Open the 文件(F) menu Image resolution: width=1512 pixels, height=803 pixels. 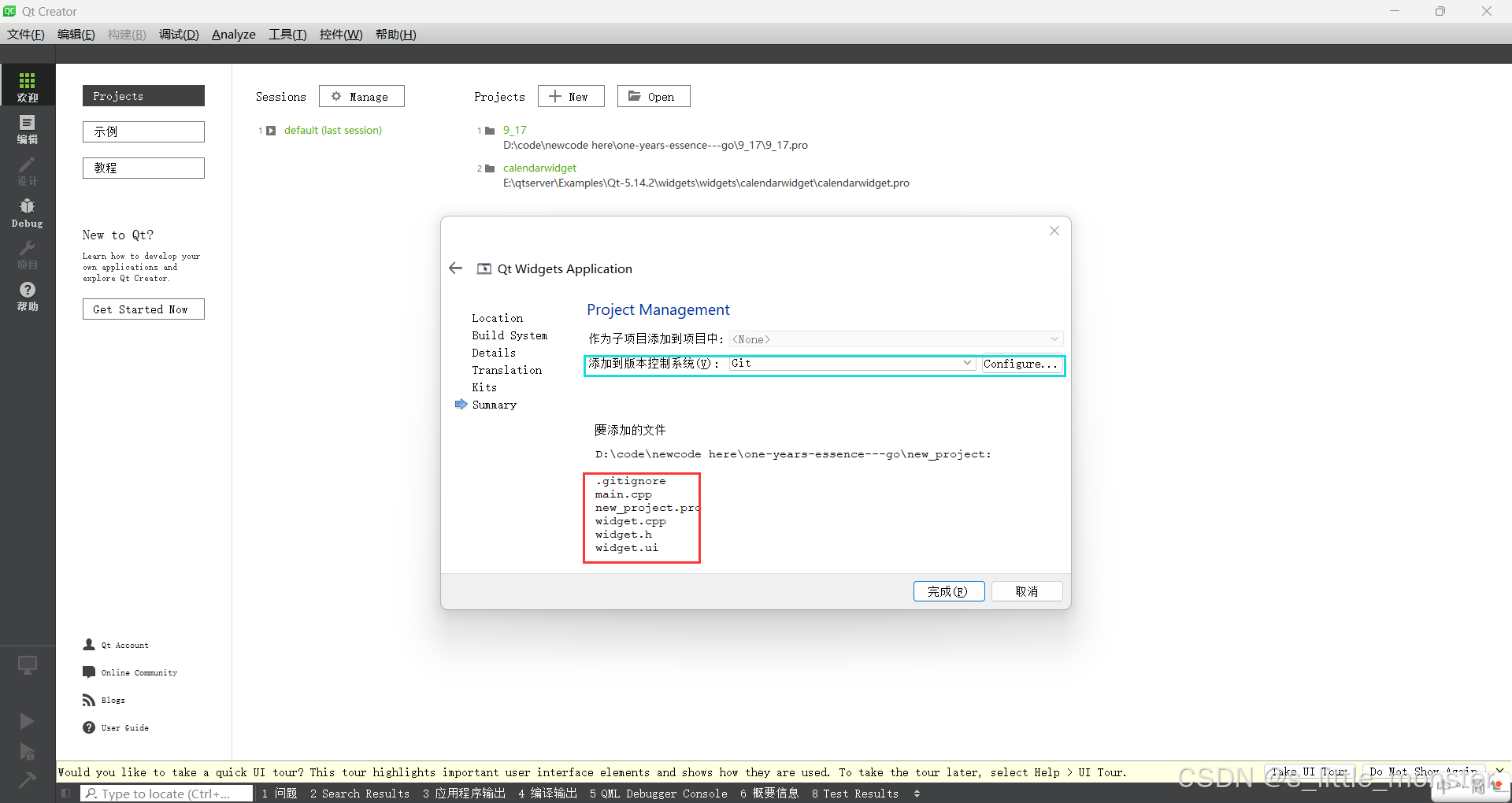[x=26, y=35]
